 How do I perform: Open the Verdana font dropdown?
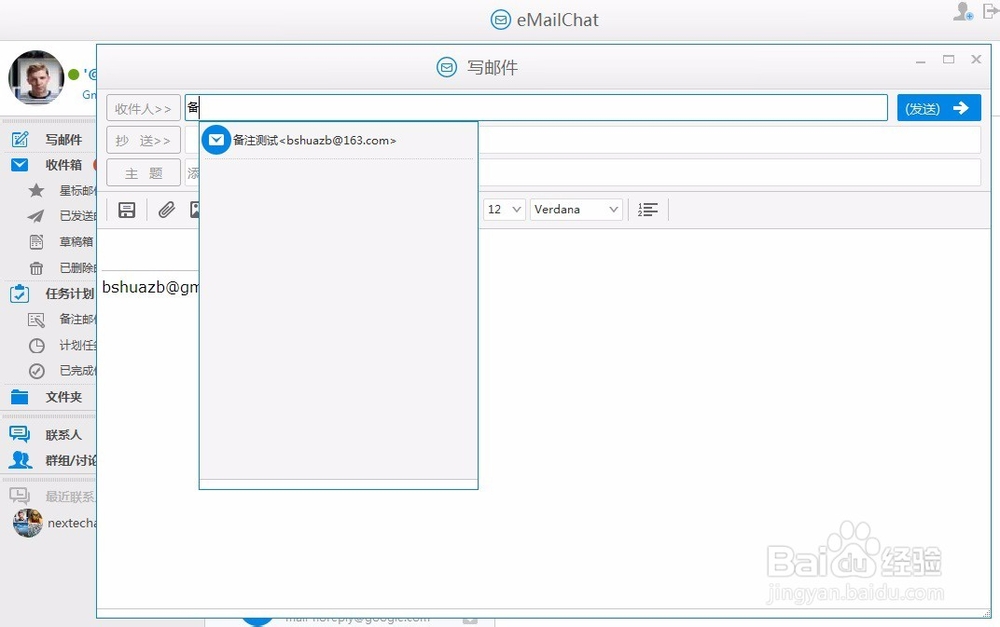(x=576, y=209)
